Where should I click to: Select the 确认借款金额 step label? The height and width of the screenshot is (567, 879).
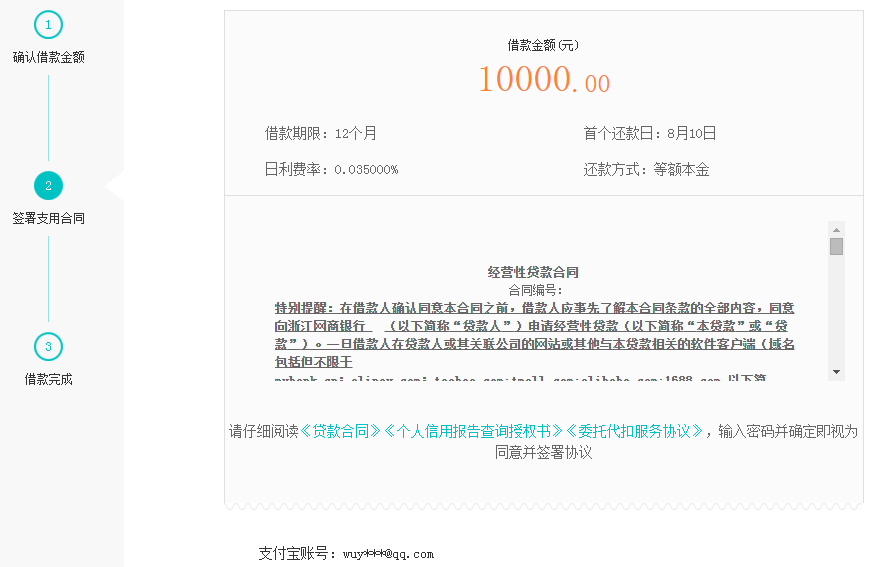48,57
